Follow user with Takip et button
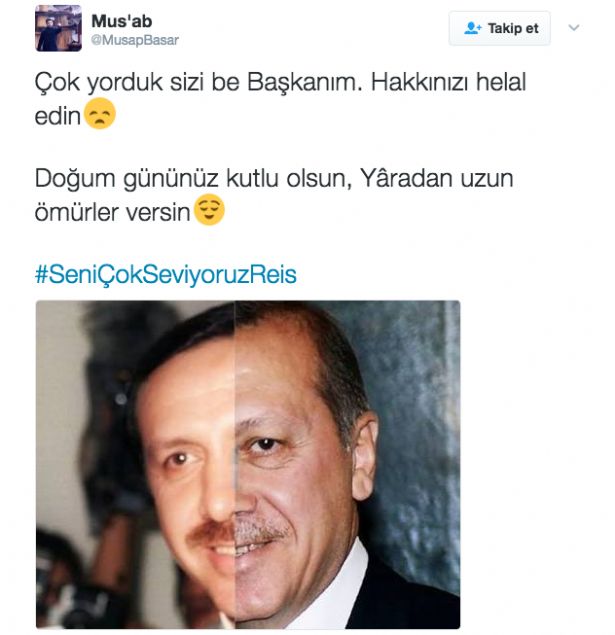The height and width of the screenshot is (635, 615). (500, 28)
